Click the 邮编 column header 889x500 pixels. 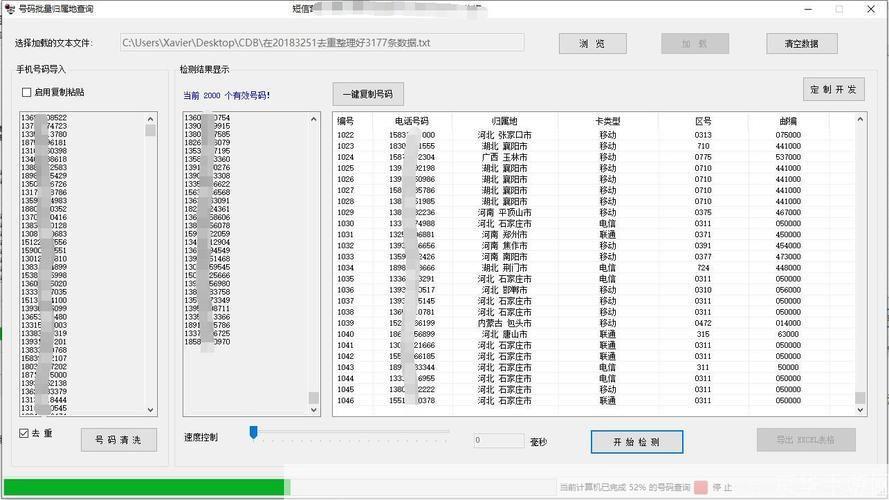(x=788, y=121)
